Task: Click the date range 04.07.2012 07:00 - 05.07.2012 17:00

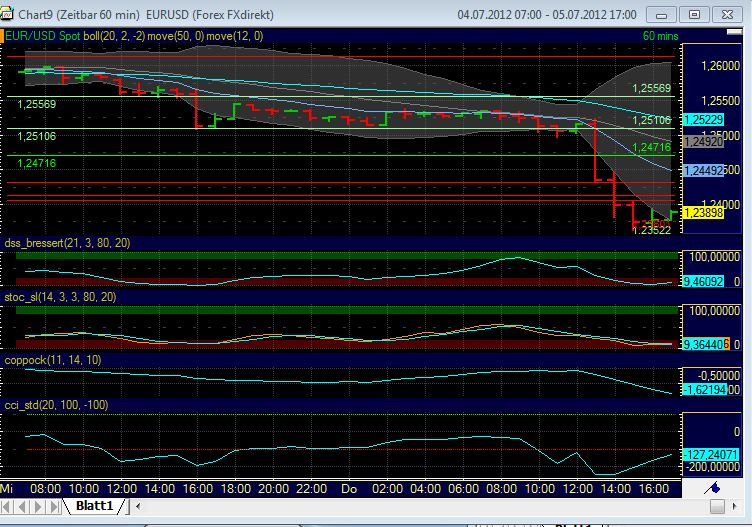Action: [x=547, y=15]
